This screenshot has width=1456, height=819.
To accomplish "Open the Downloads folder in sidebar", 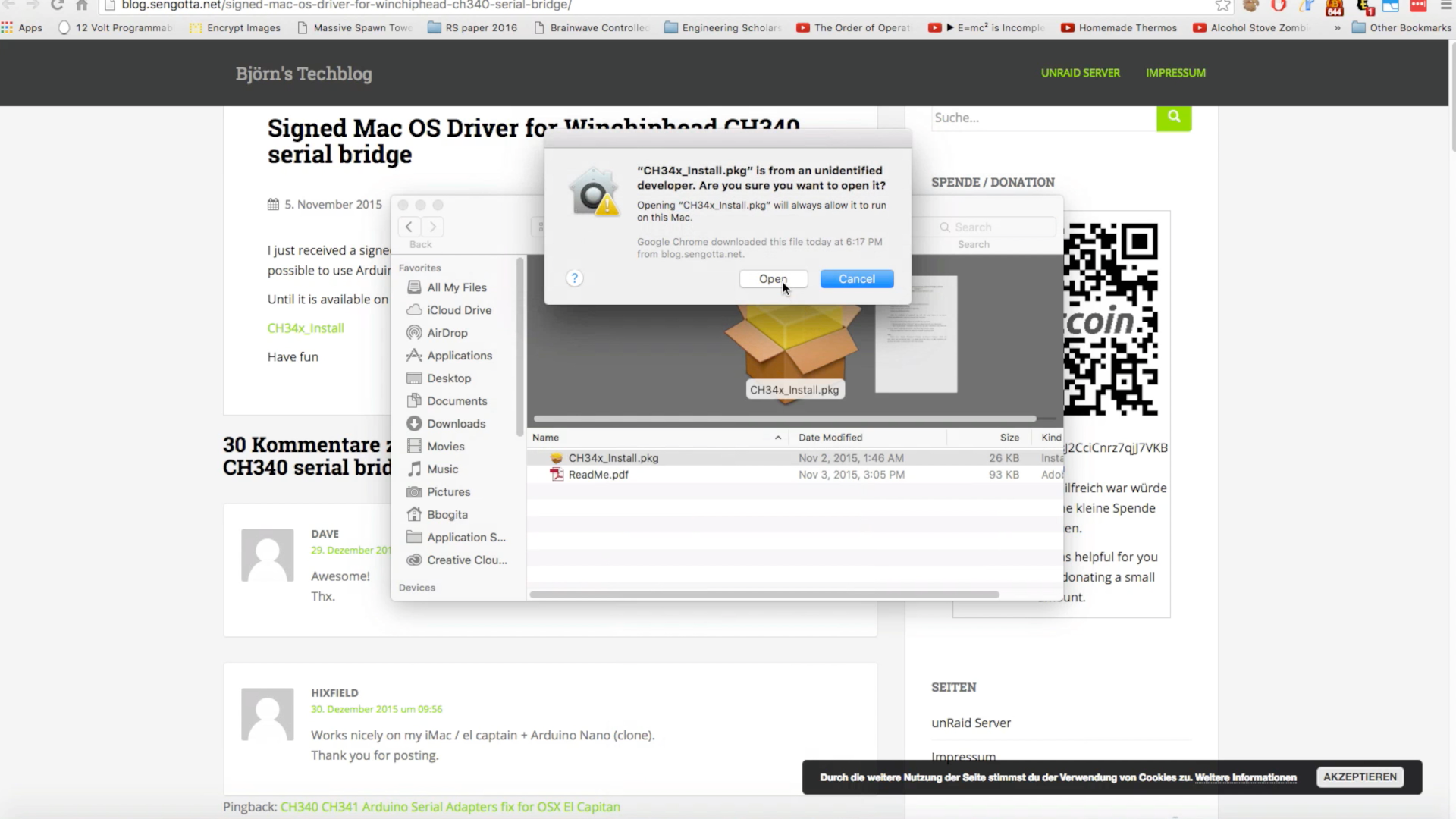I will pyautogui.click(x=455, y=424).
